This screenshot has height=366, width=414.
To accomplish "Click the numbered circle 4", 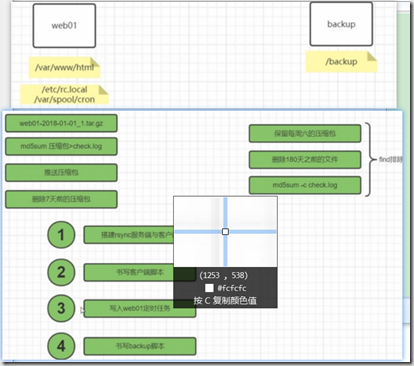I will point(61,346).
